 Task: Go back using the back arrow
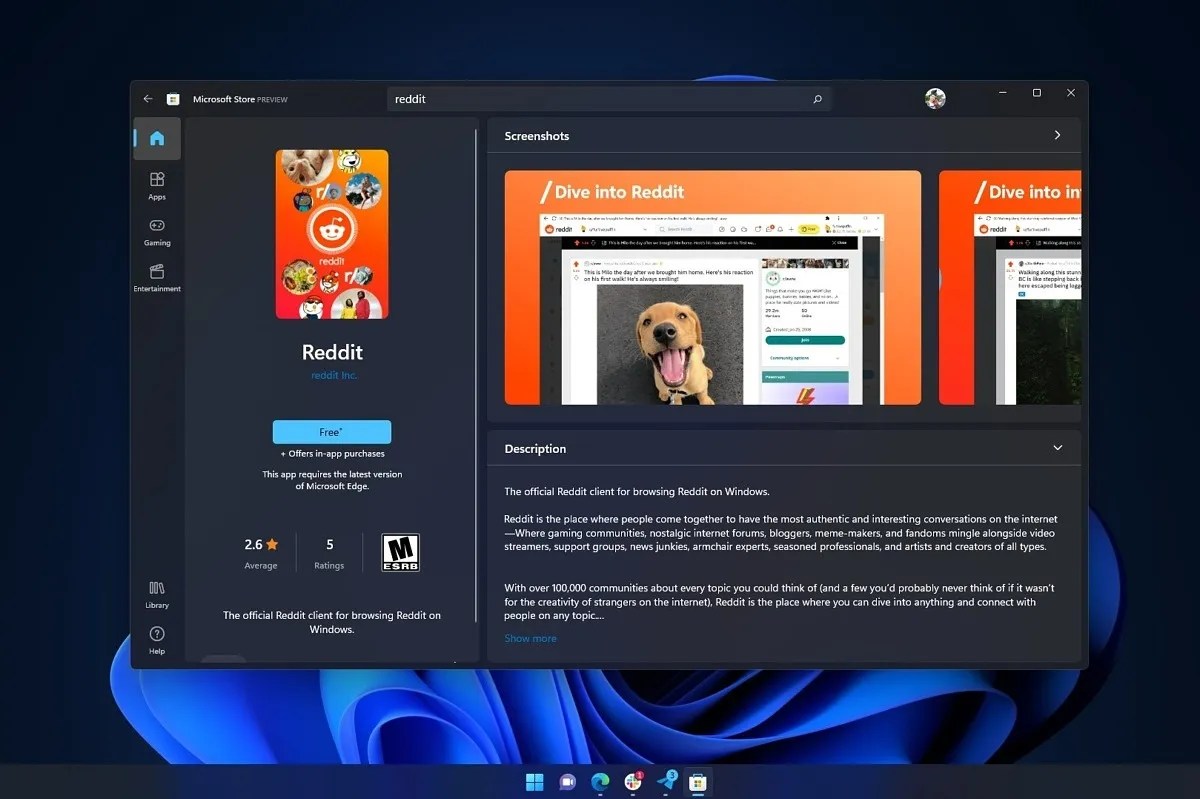[147, 98]
